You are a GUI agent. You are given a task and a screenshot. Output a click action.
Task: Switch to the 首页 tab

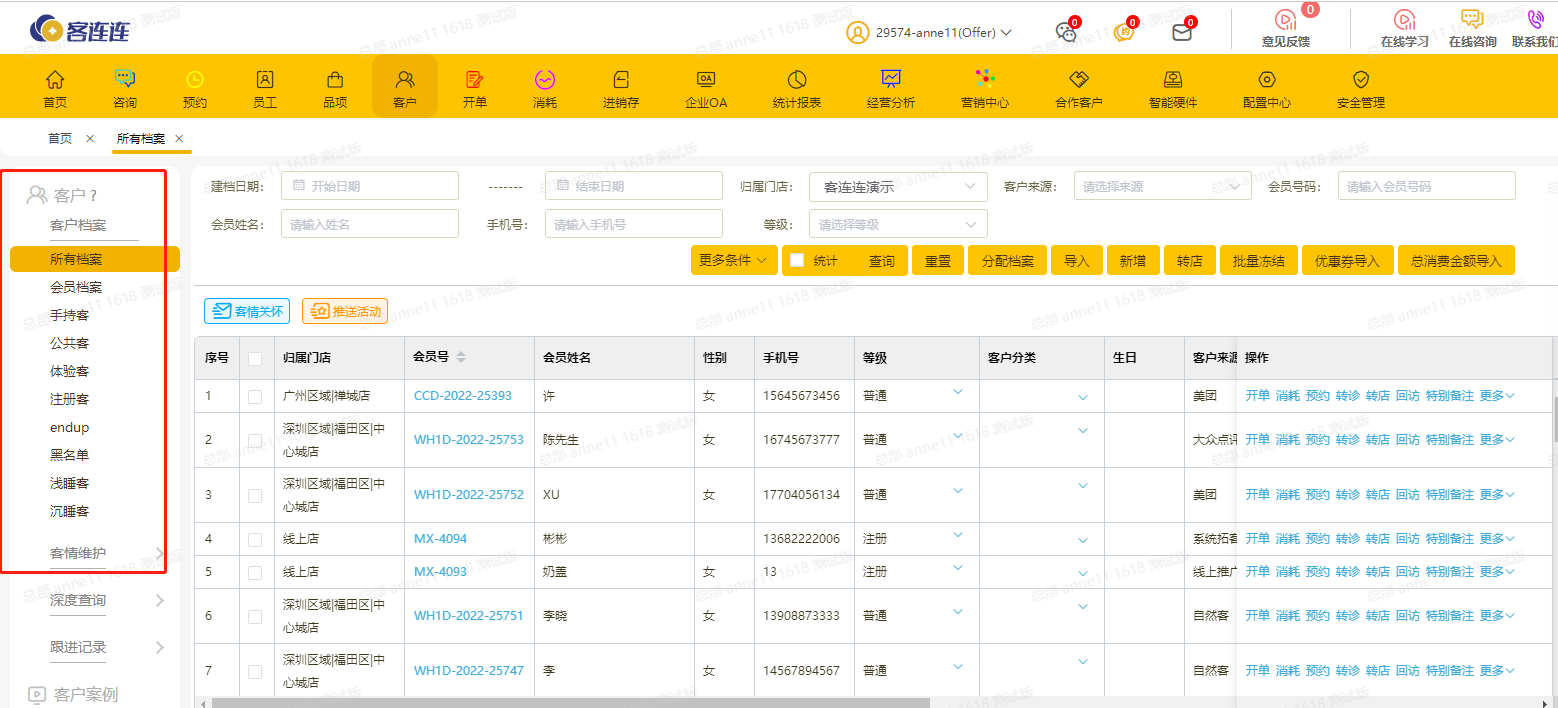60,139
